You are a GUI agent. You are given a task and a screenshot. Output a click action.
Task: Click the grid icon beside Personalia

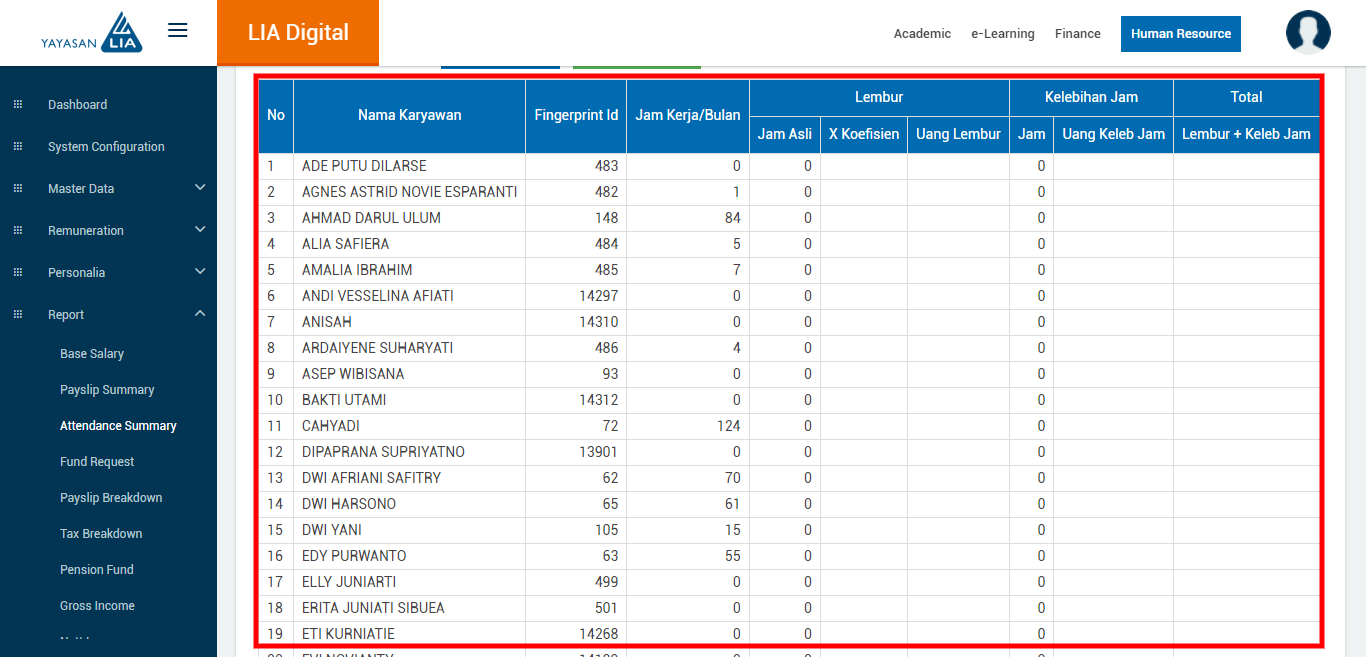(17, 273)
